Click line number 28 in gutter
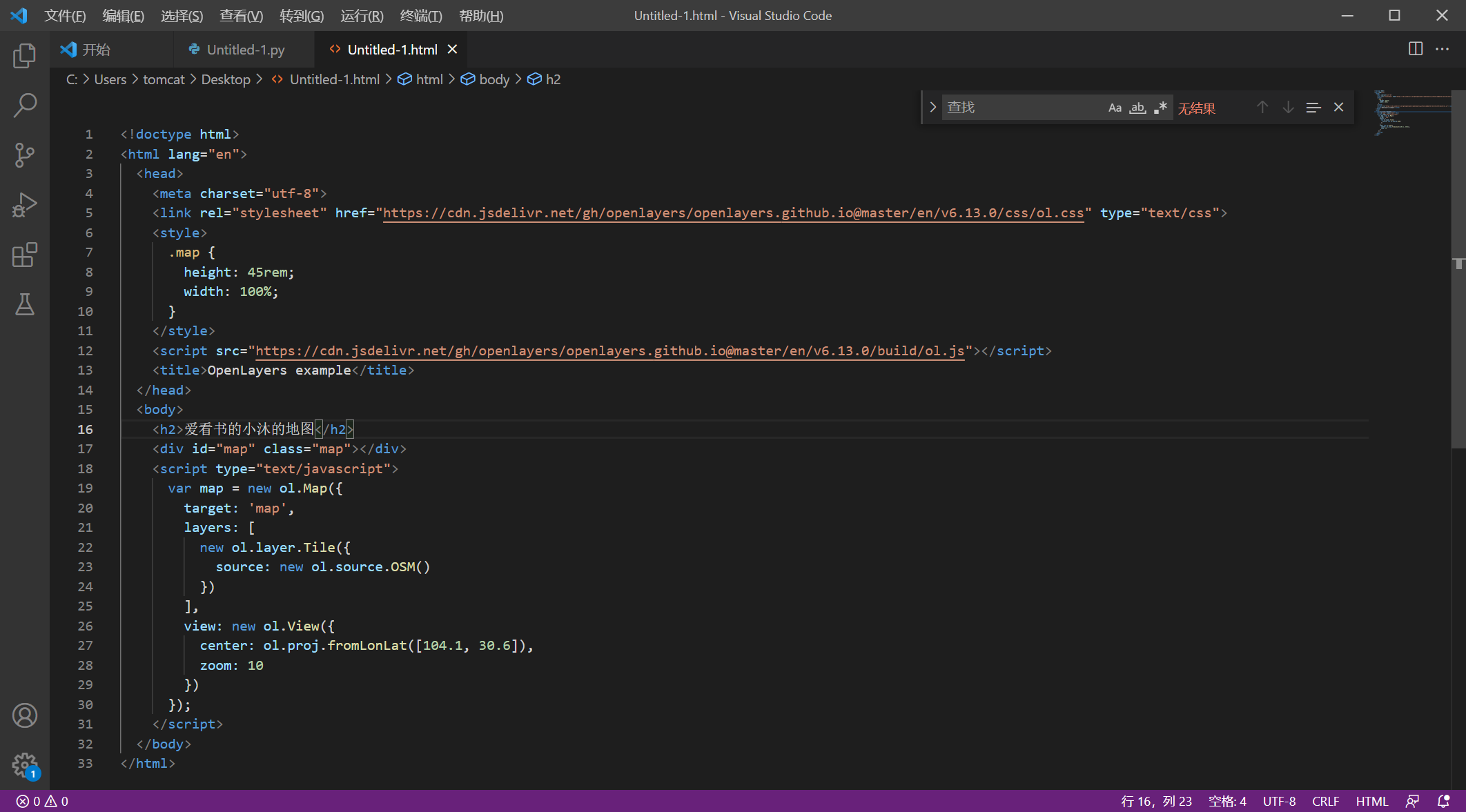This screenshot has width=1466, height=812. click(x=85, y=665)
